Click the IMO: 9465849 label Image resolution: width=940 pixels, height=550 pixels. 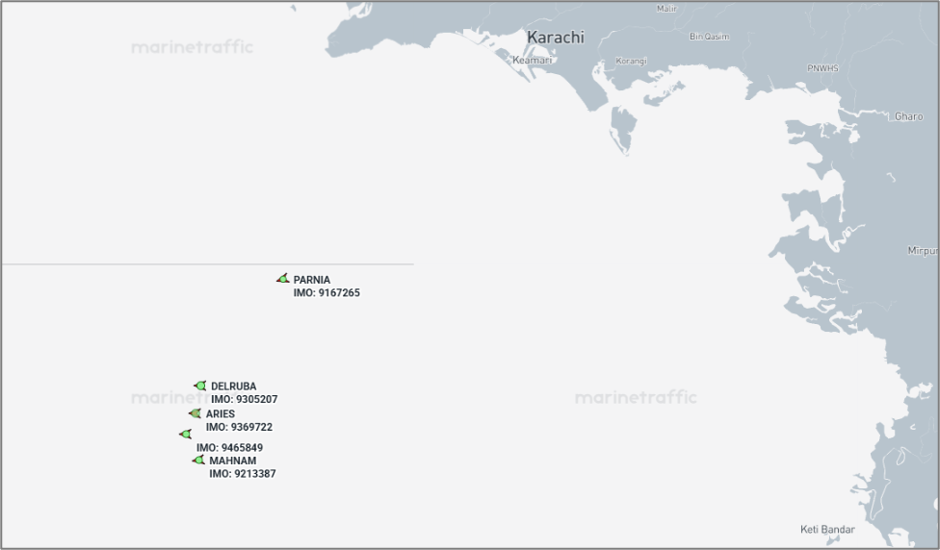coord(230,447)
